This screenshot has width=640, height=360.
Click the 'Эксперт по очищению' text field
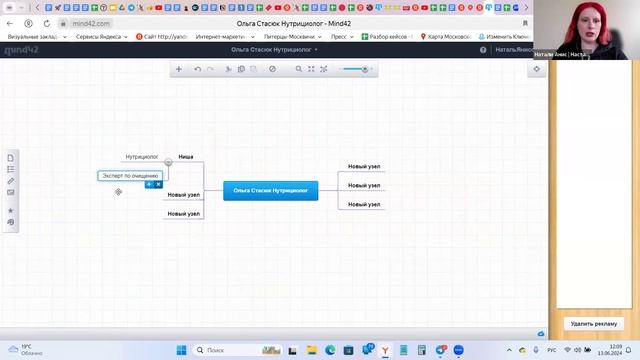pyautogui.click(x=130, y=176)
